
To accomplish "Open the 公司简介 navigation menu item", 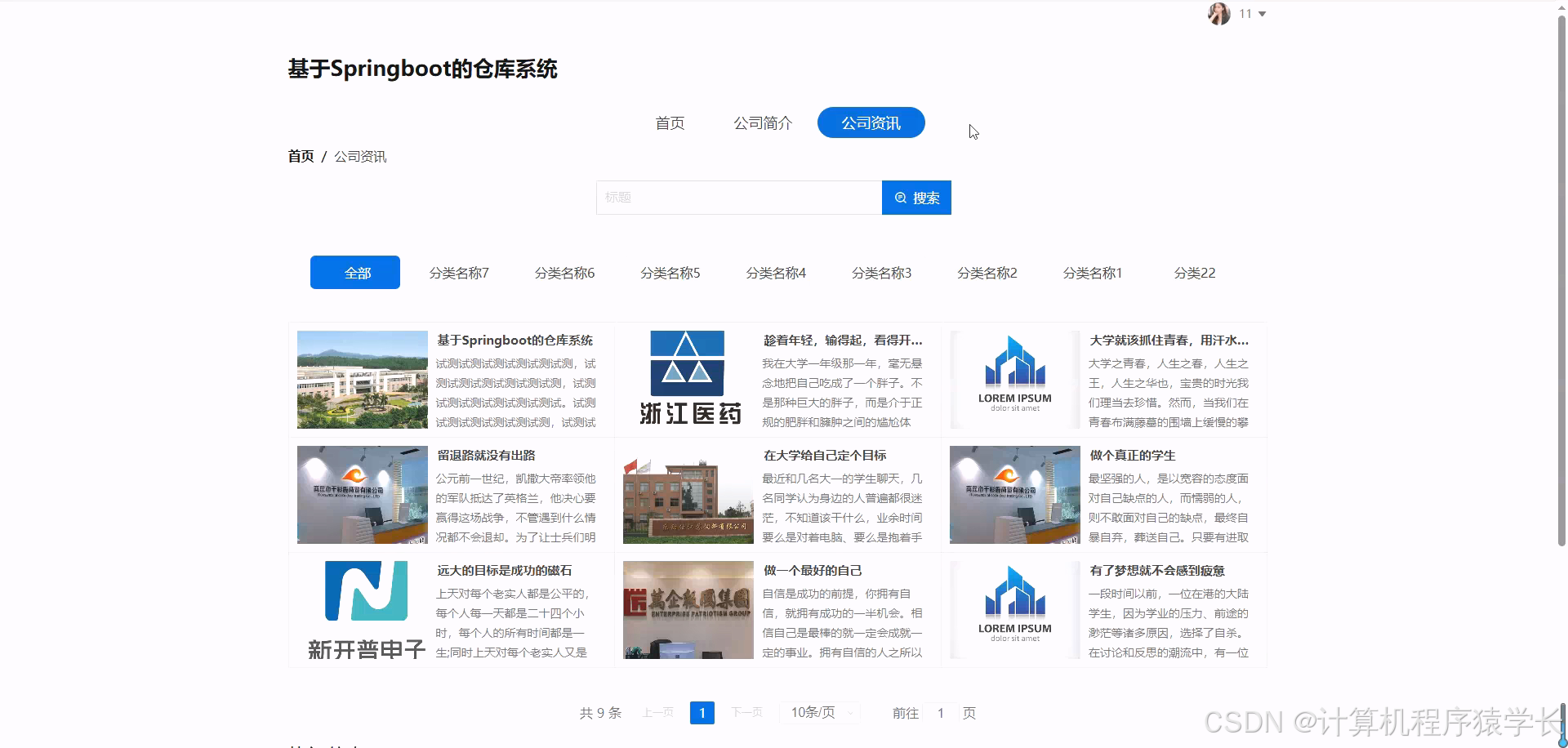I will pos(762,122).
